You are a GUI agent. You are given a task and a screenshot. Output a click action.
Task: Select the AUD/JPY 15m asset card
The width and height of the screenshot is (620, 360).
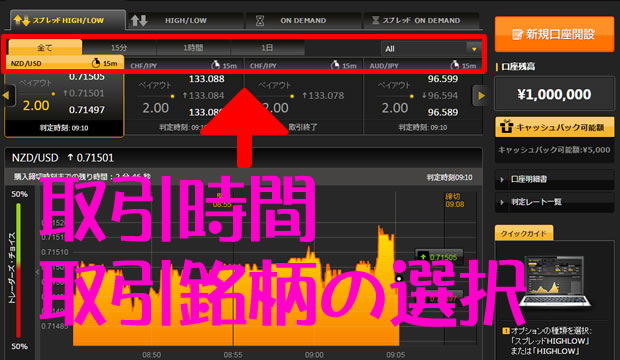tap(423, 97)
